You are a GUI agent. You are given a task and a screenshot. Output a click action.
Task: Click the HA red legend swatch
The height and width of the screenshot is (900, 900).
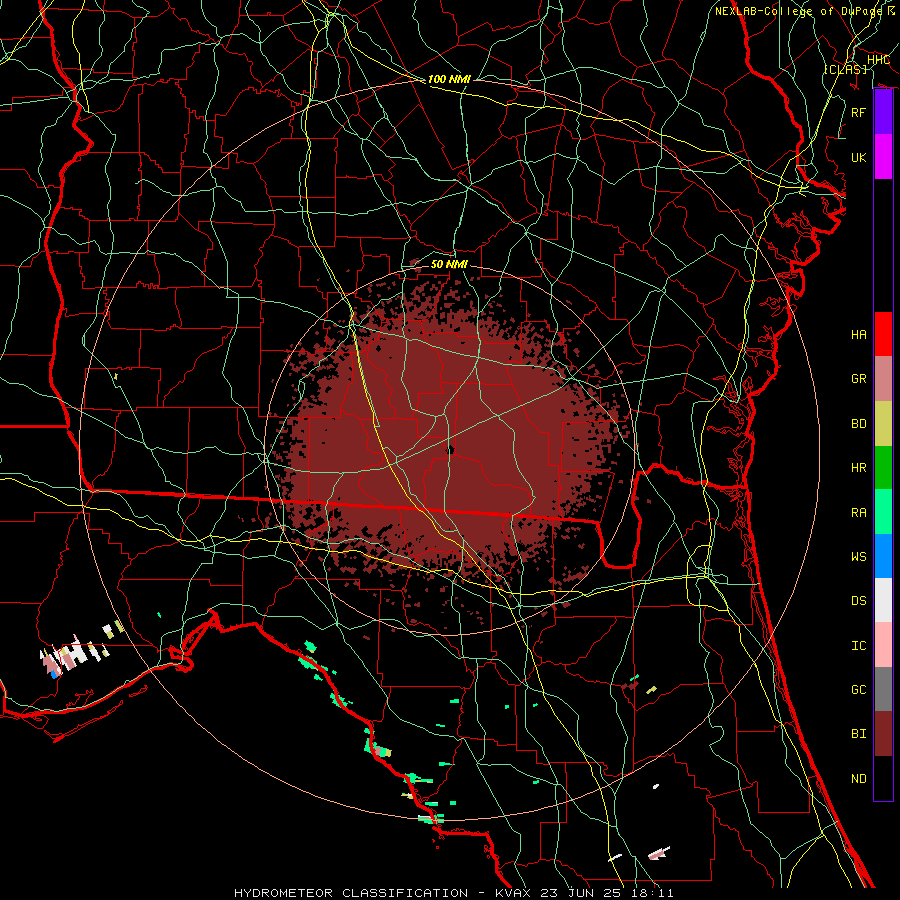pyautogui.click(x=883, y=334)
